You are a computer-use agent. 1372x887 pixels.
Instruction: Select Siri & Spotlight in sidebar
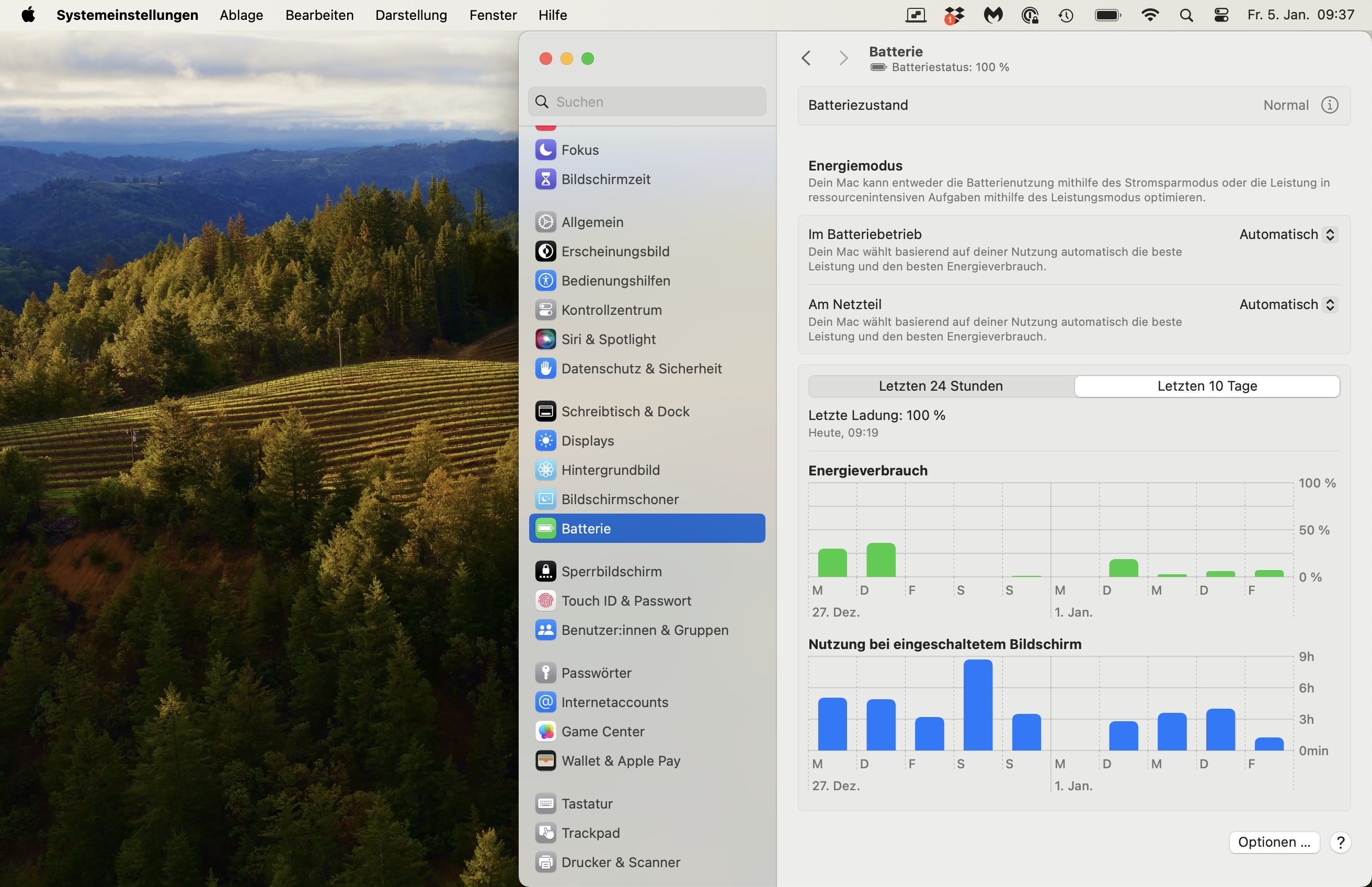coord(608,339)
